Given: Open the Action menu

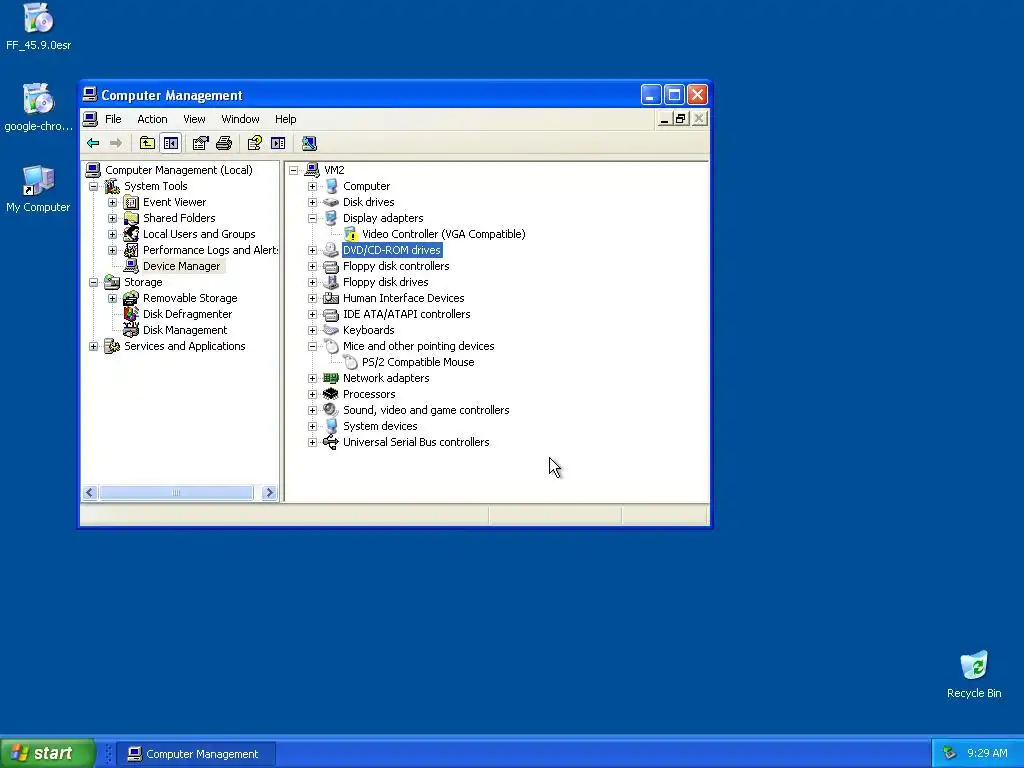Looking at the screenshot, I should tap(152, 119).
